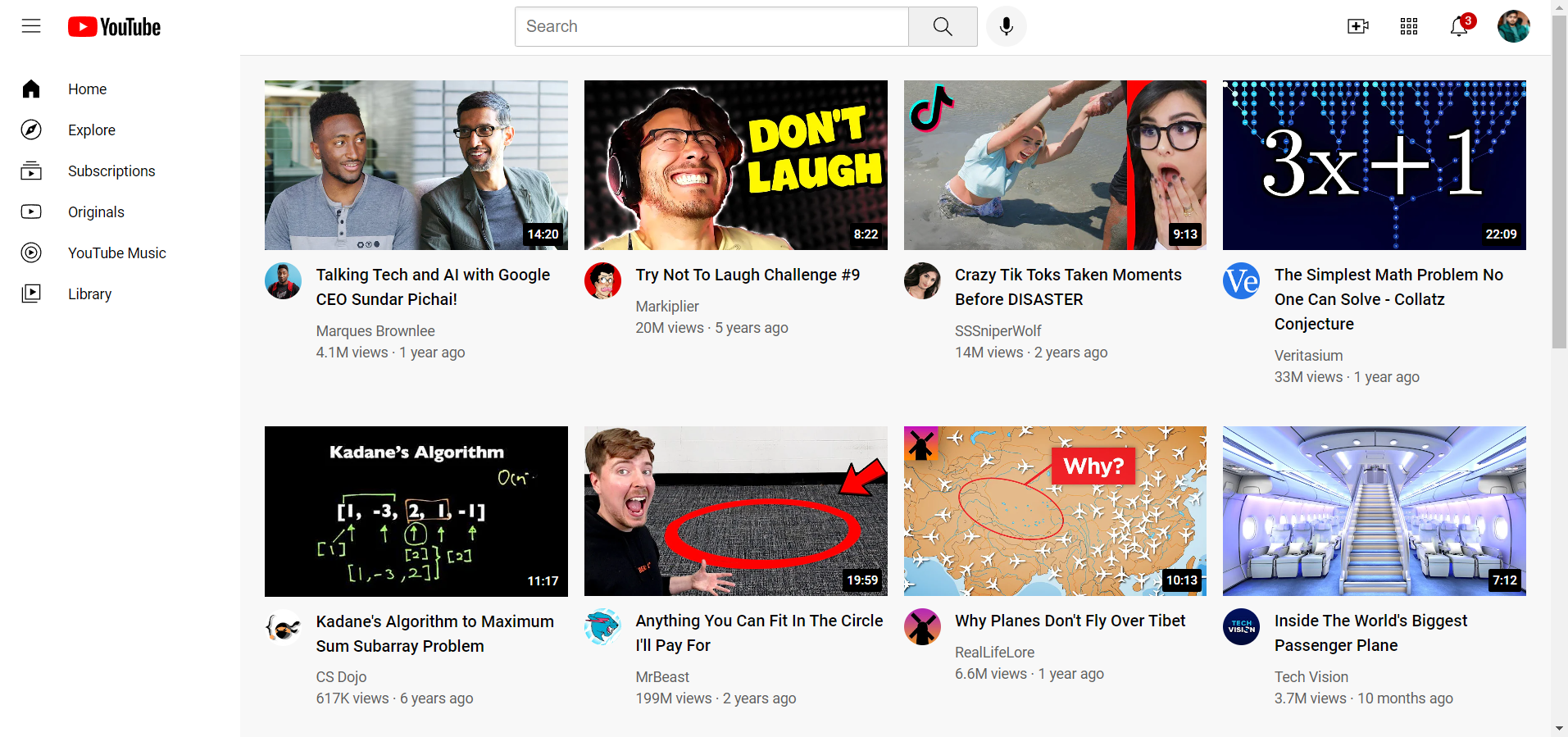Open the create video camera icon
Screen dimensions: 1568x737
coord(1358,26)
